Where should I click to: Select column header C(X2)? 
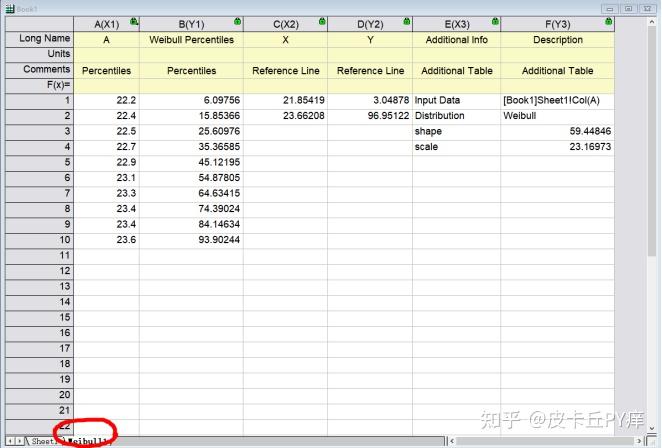click(285, 24)
